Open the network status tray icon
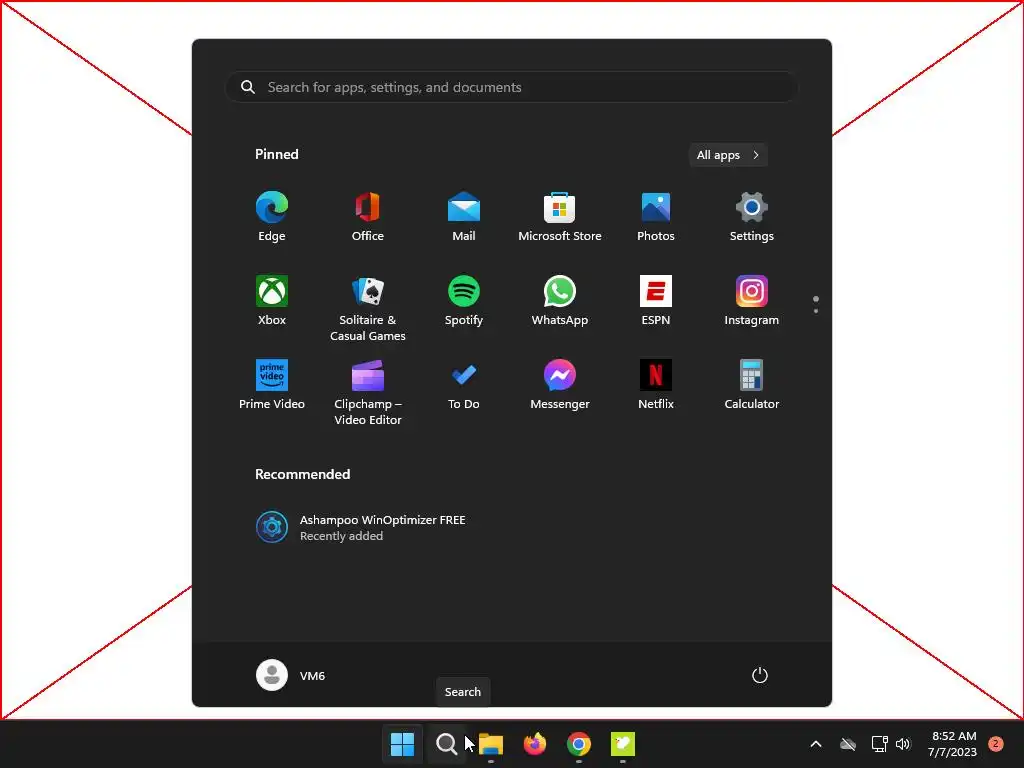 (x=879, y=744)
